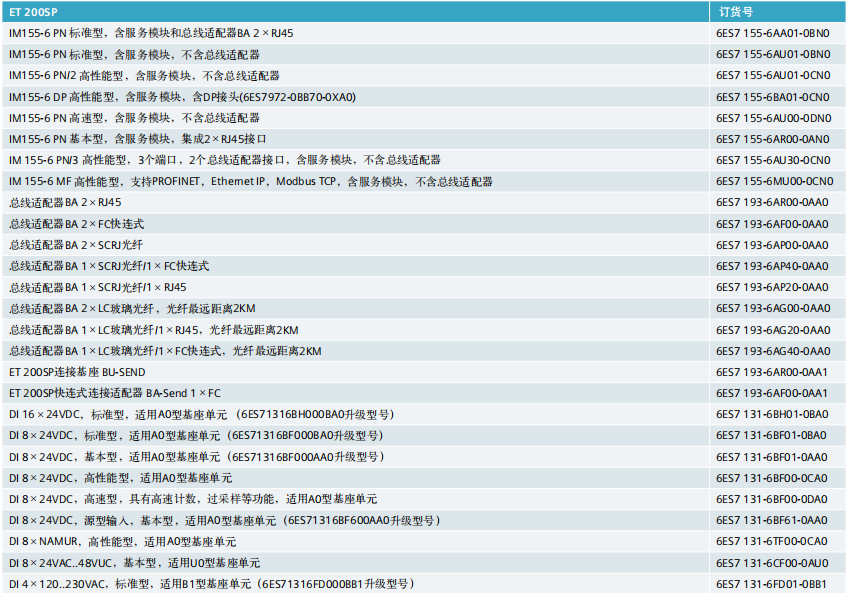Screen dimensions: 846x593
Task: Select order number 6ES7 193-6AG20-0AA0
Action: [773, 330]
